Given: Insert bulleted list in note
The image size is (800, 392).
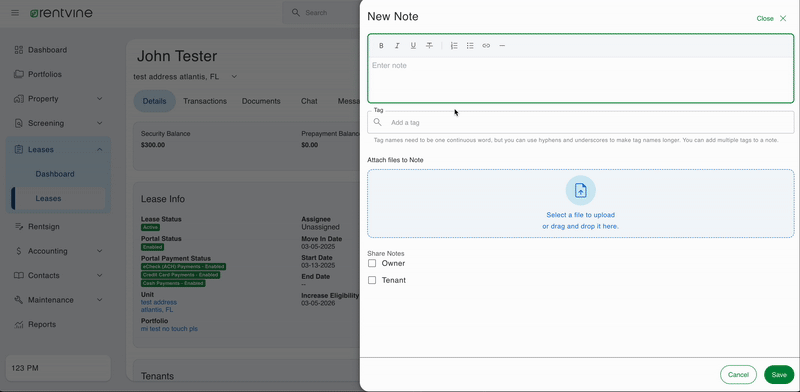Looking at the screenshot, I should 470,46.
